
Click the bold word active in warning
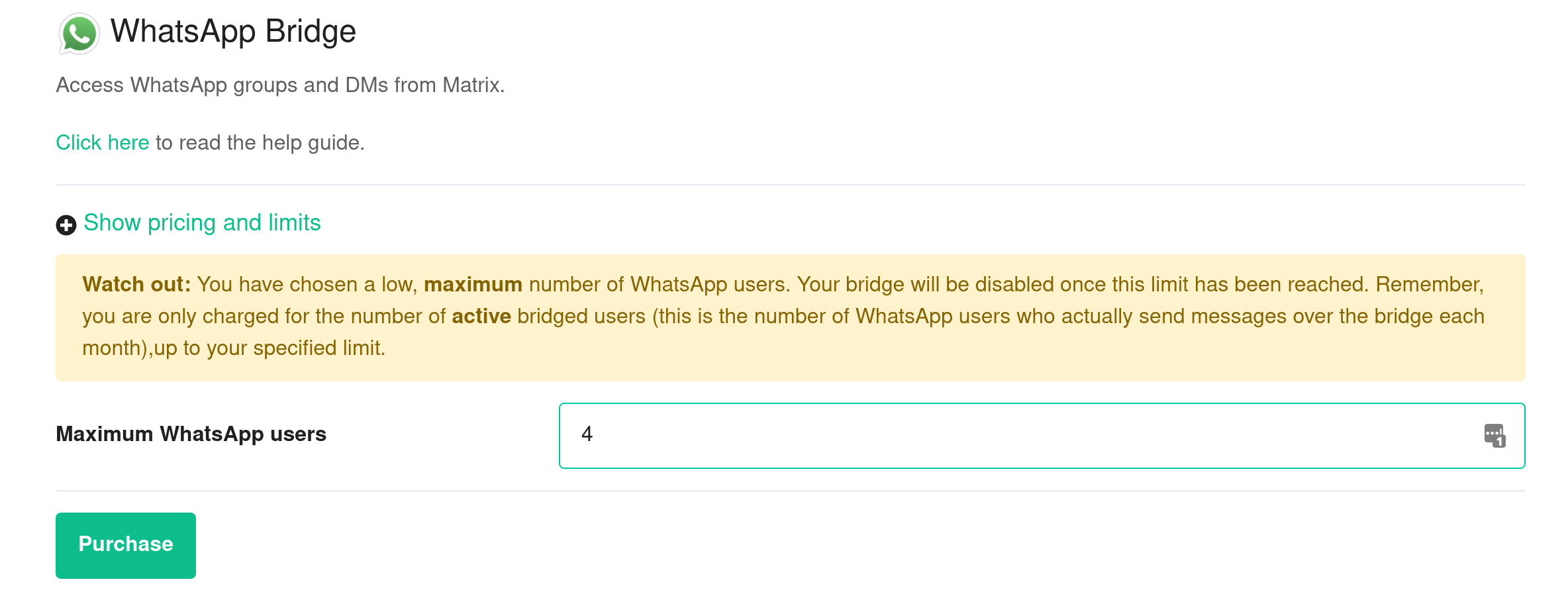click(x=481, y=316)
